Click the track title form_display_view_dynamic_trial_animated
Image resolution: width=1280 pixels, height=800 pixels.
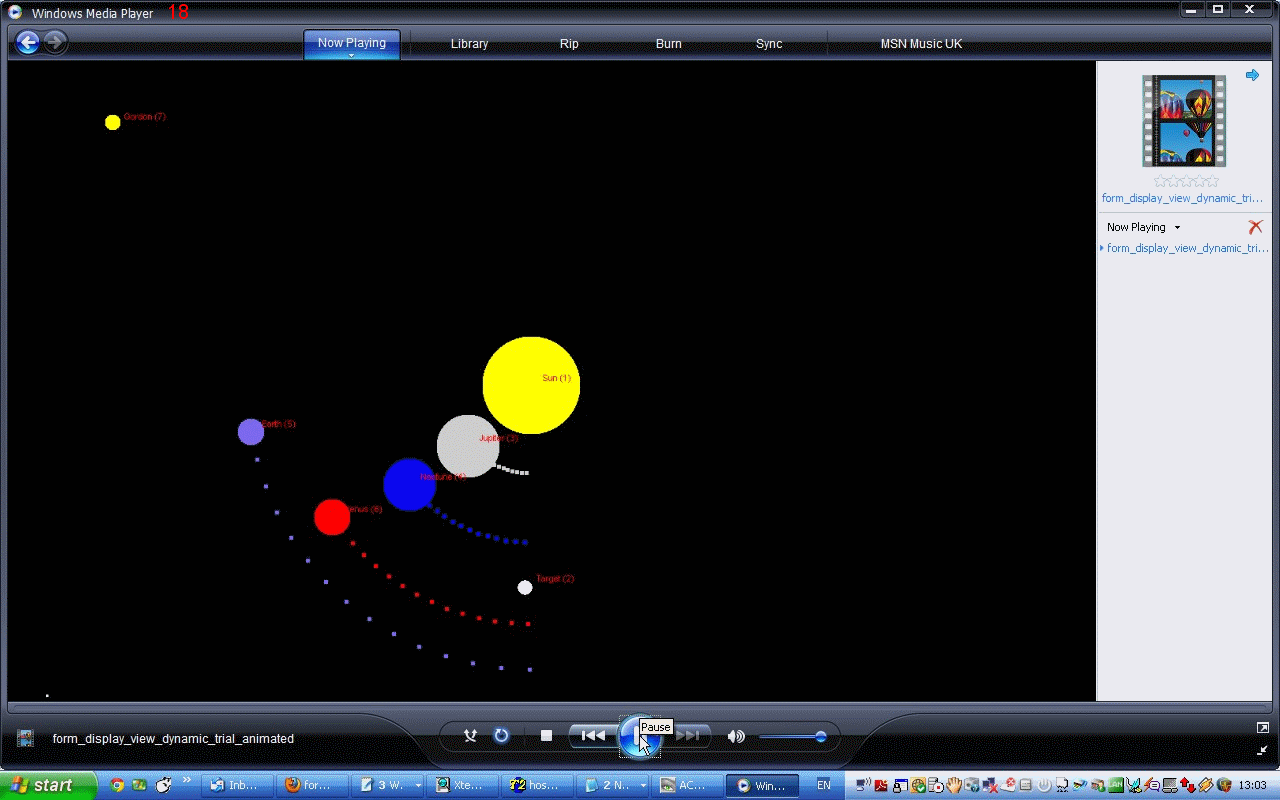[173, 739]
